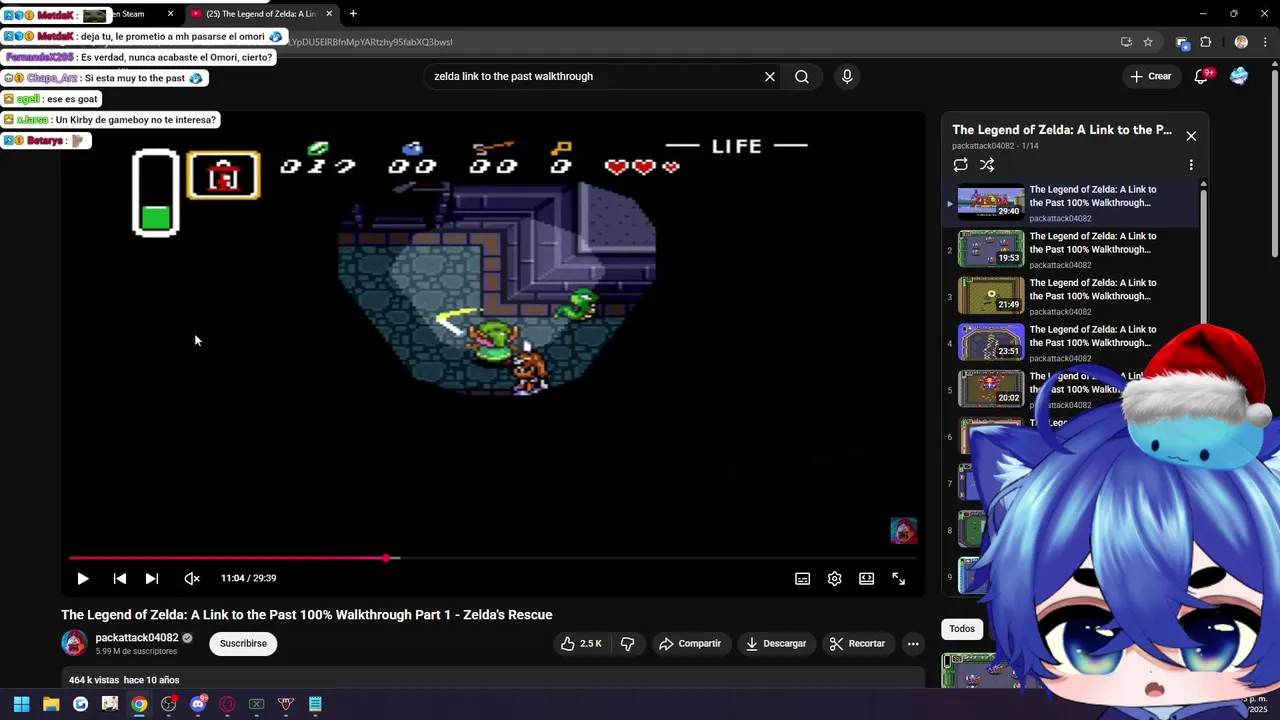Open the video title text below the player
Viewport: 1280px width, 720px height.
(x=306, y=615)
